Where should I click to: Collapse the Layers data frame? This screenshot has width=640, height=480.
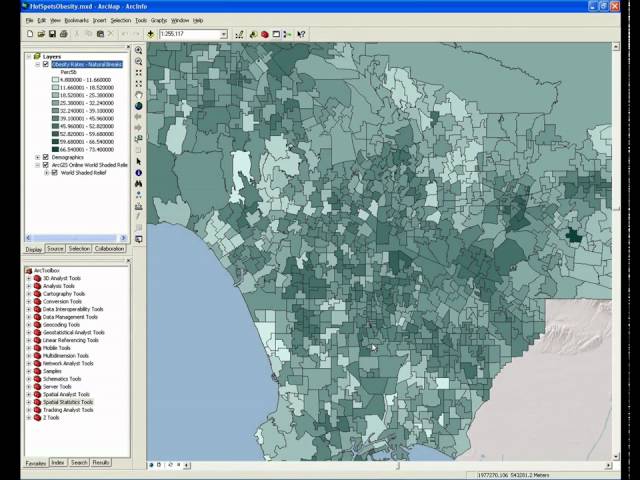tap(29, 57)
